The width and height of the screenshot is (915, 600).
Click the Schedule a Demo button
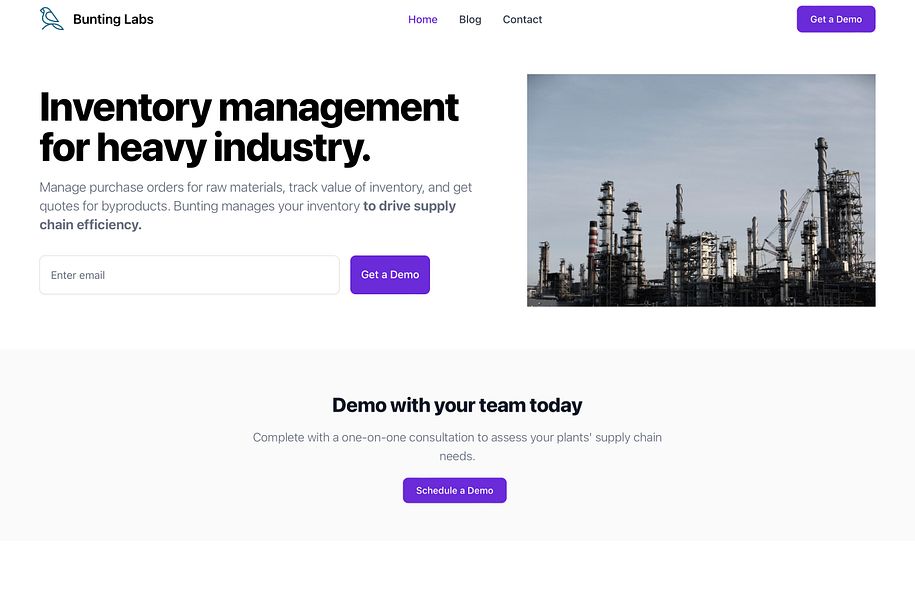(x=455, y=490)
